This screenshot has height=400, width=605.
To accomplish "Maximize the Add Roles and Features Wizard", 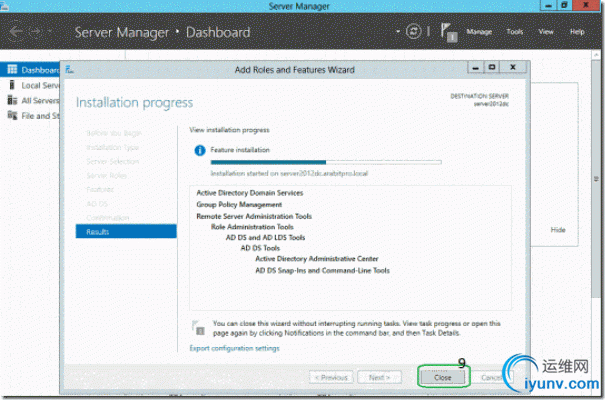I will (492, 68).
